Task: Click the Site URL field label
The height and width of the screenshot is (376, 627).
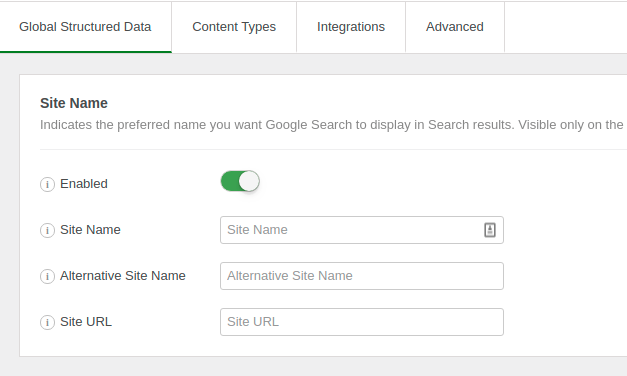Action: (x=86, y=322)
